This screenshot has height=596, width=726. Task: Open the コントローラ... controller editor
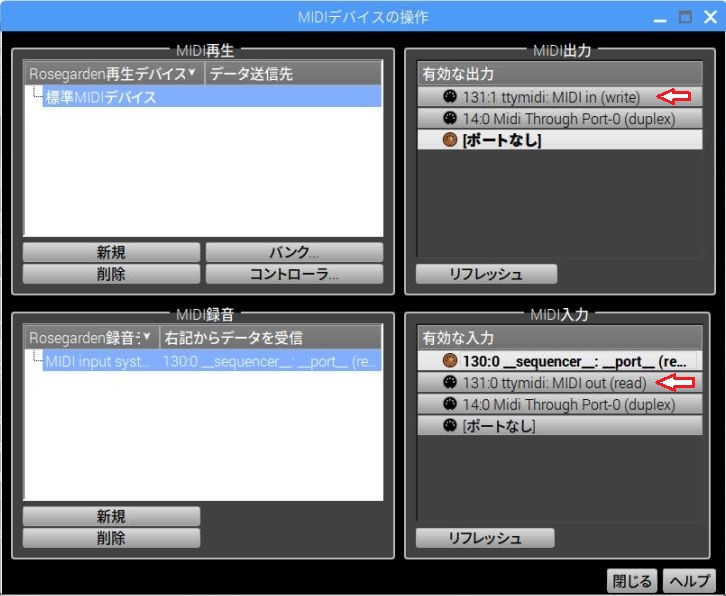294,274
